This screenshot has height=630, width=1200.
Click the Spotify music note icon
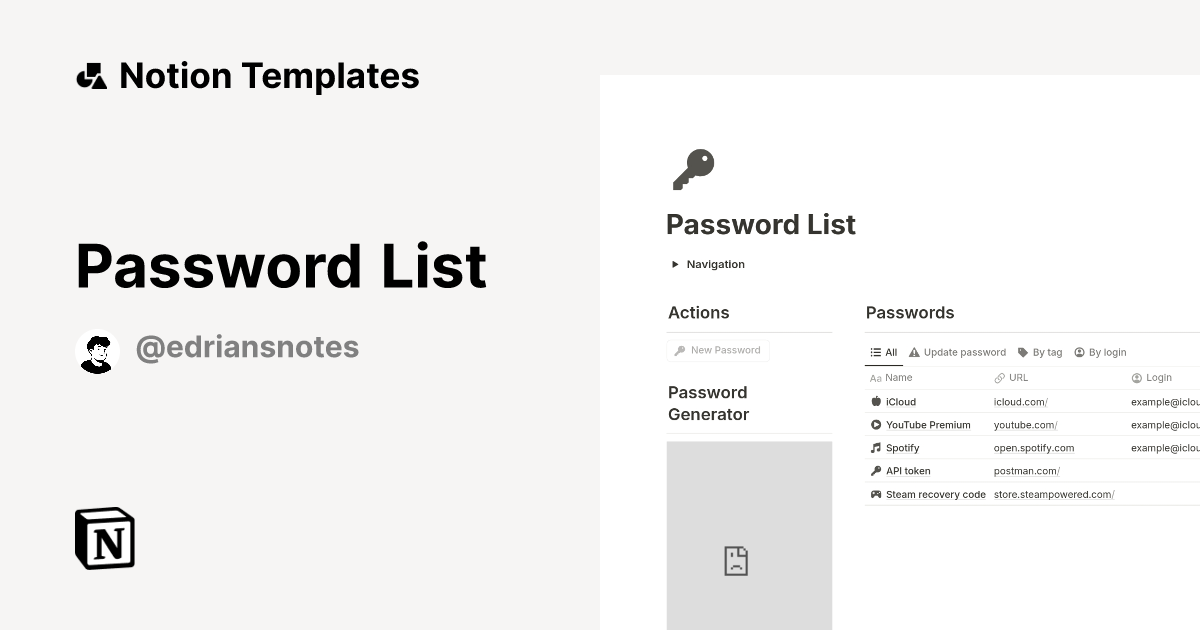(876, 448)
